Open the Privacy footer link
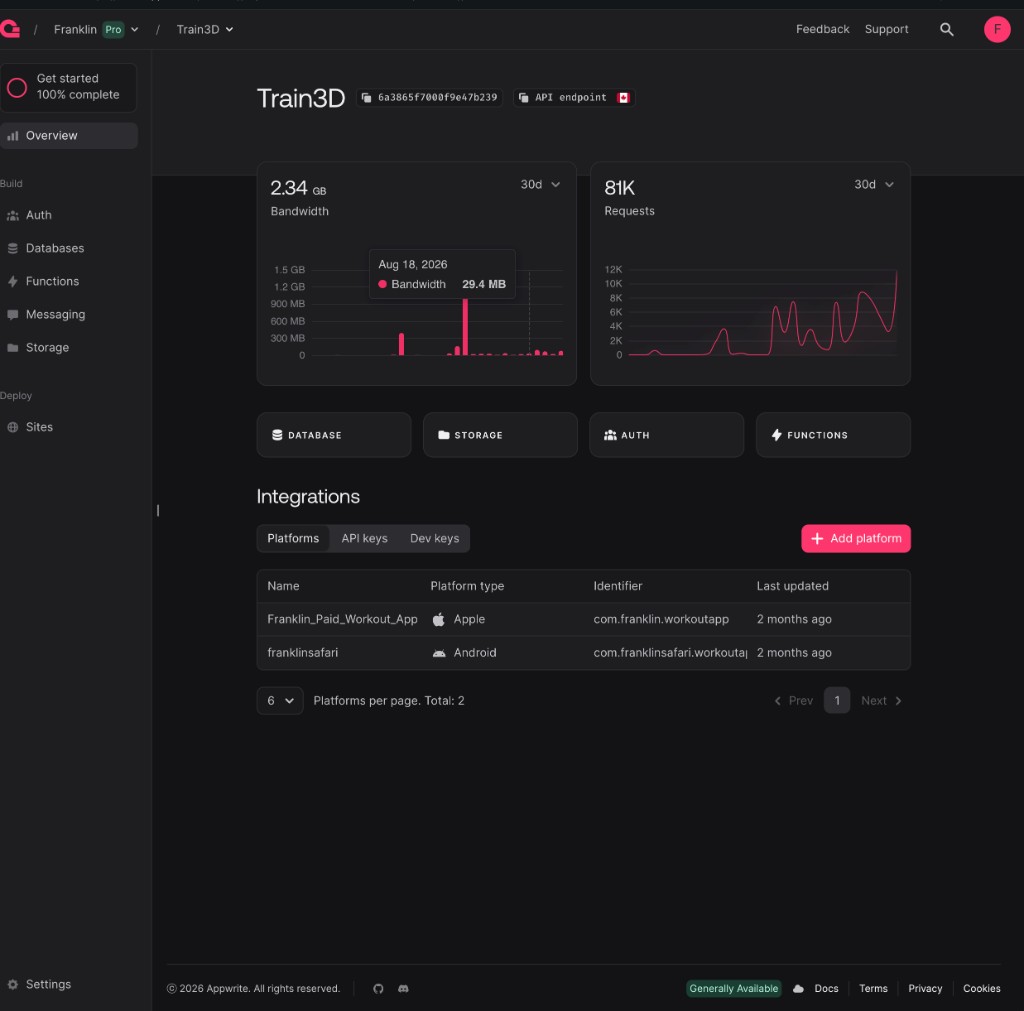Screen dimensions: 1024x1011 click(925, 988)
